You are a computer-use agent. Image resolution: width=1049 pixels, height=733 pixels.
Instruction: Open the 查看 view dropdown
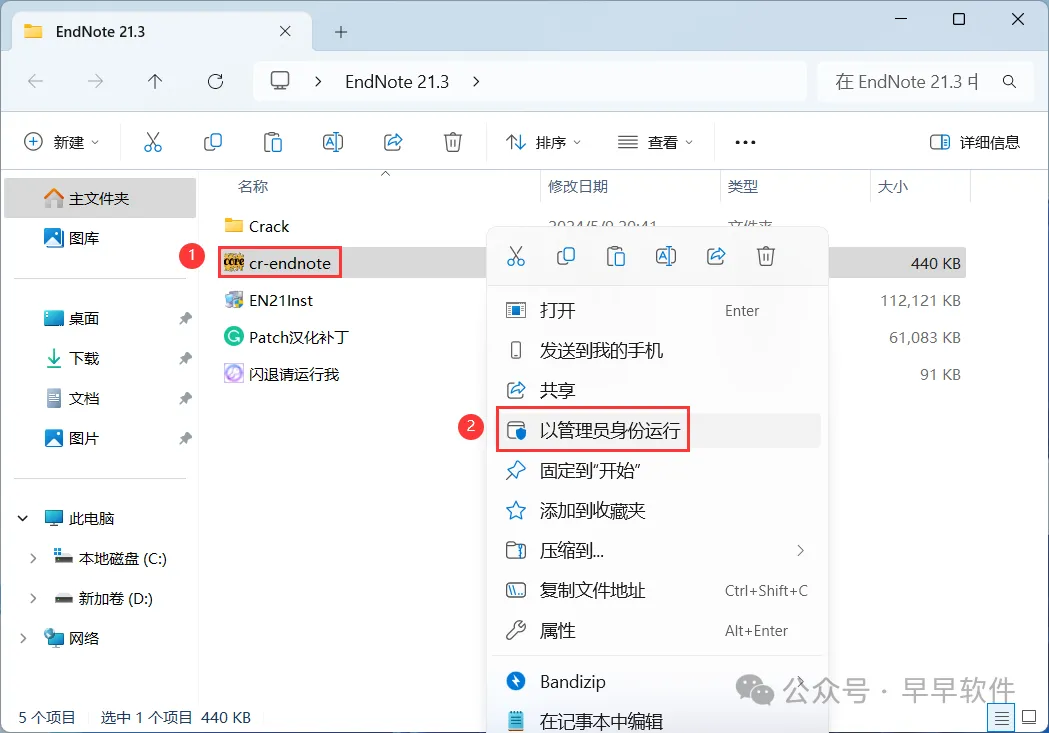[655, 142]
